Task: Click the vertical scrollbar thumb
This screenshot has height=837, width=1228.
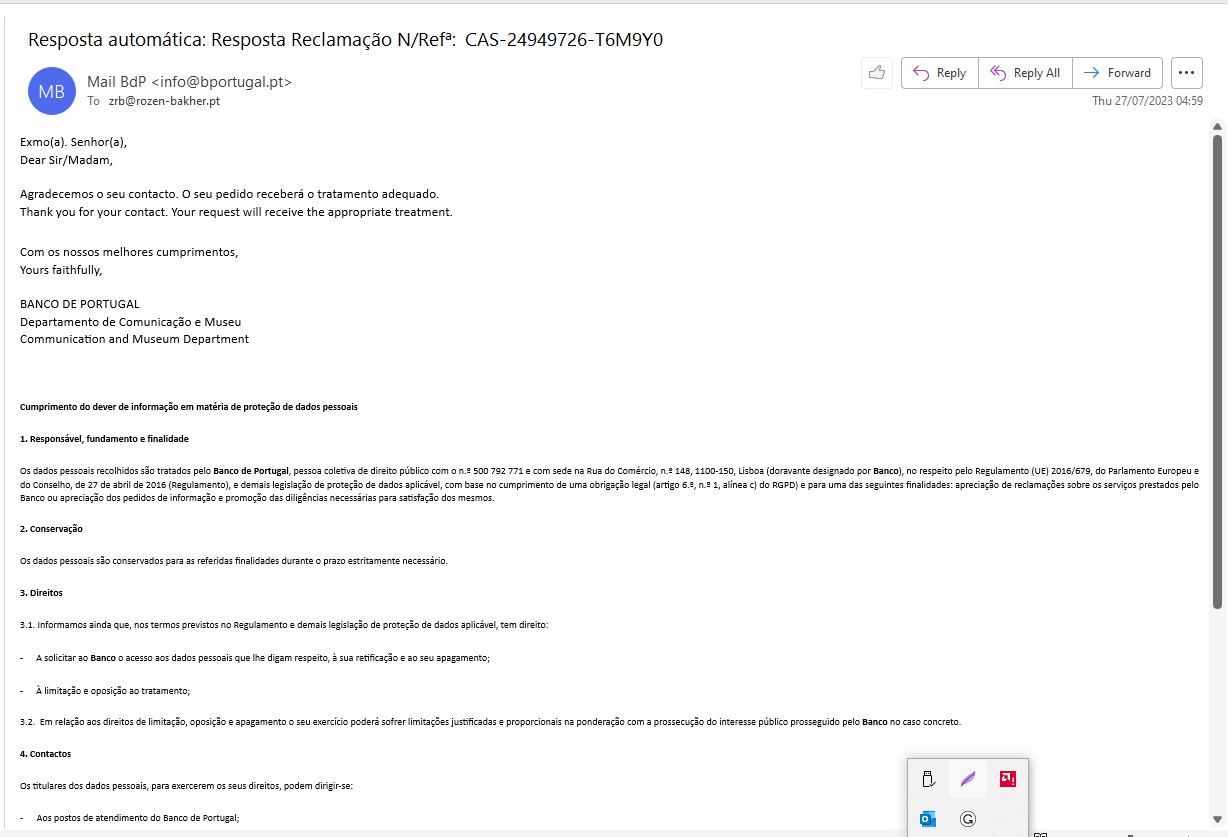Action: 1217,371
